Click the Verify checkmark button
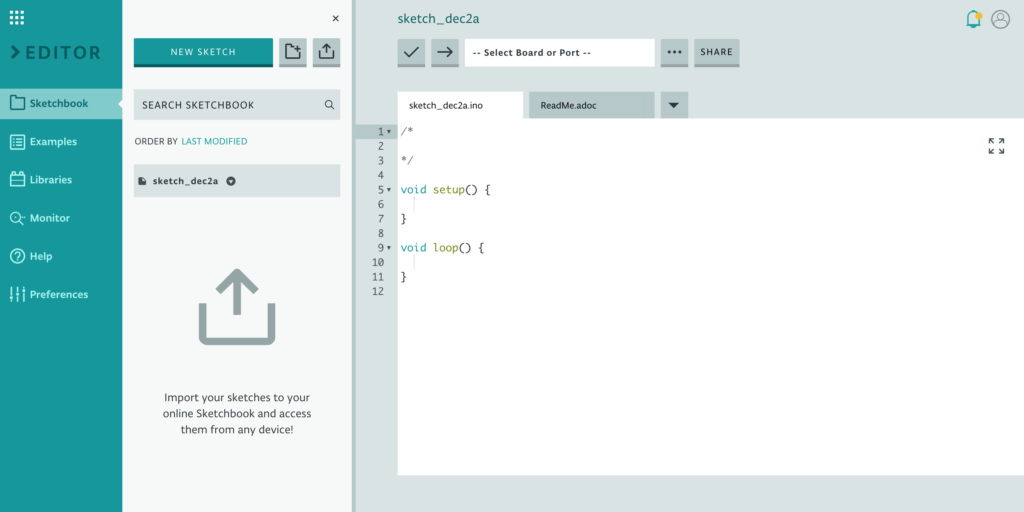Viewport: 1024px width, 512px height. click(411, 52)
